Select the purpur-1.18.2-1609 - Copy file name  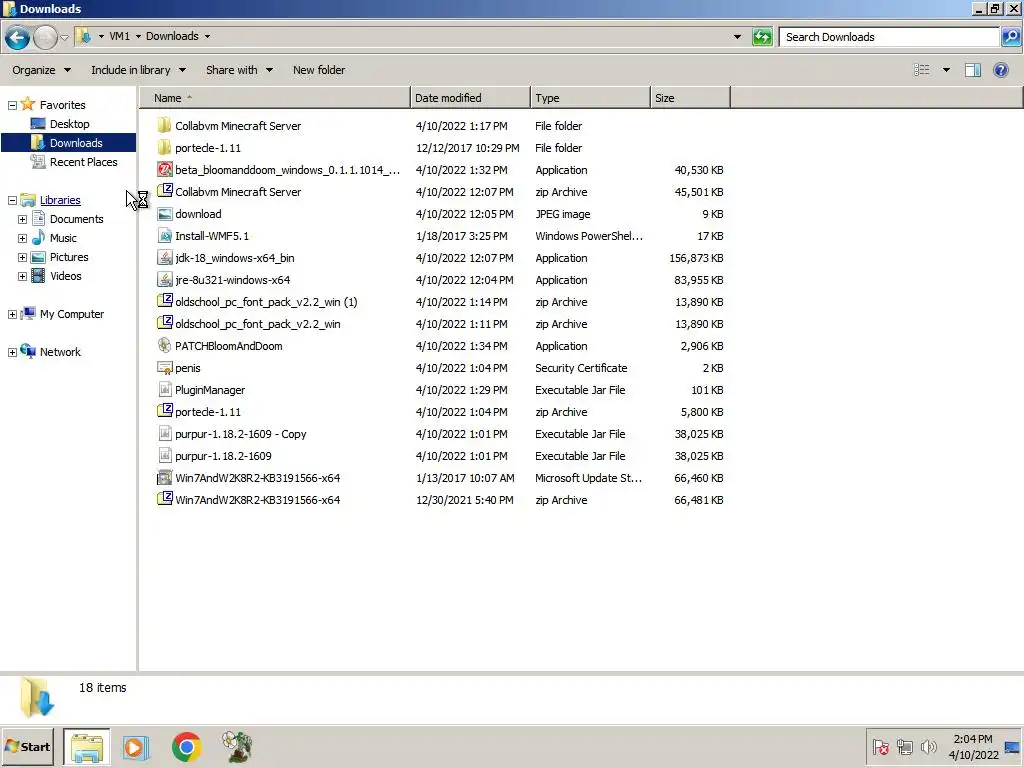point(240,434)
